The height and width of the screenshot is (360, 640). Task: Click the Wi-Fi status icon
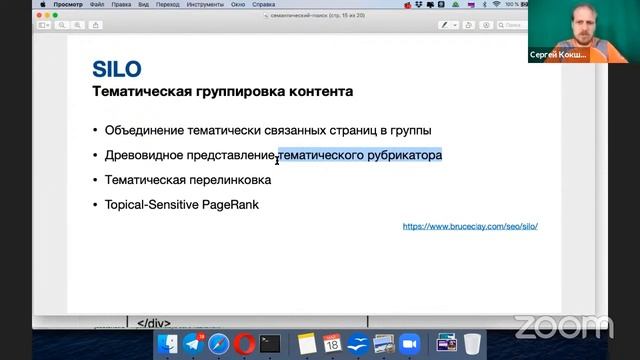pyautogui.click(x=496, y=4)
